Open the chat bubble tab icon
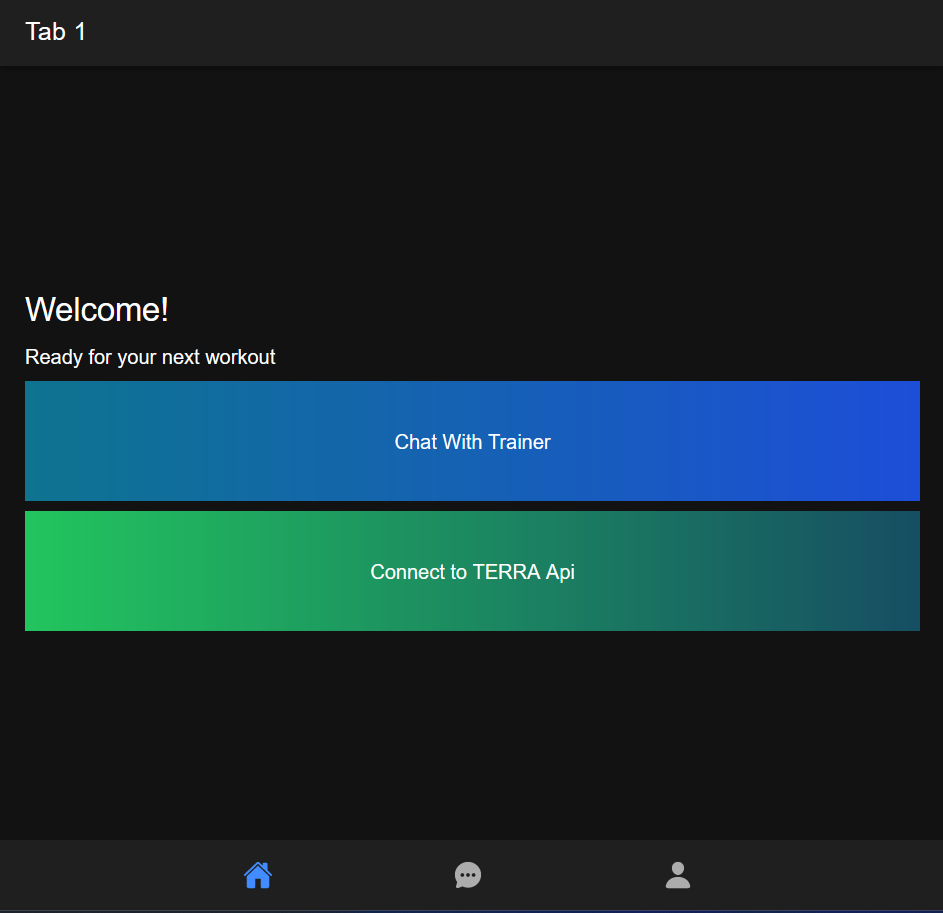 pyautogui.click(x=468, y=875)
